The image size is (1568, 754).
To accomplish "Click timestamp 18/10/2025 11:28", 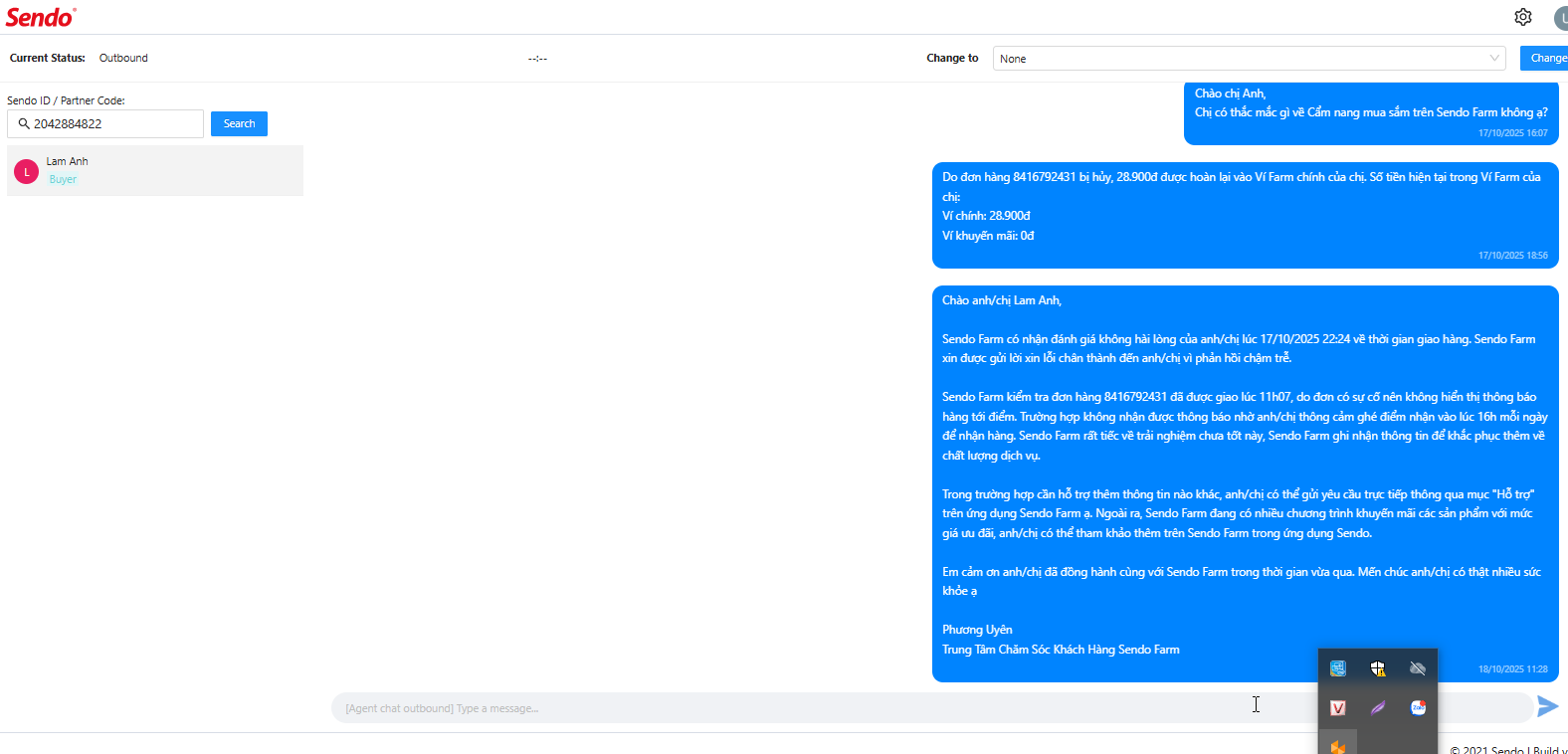I will coord(1512,669).
